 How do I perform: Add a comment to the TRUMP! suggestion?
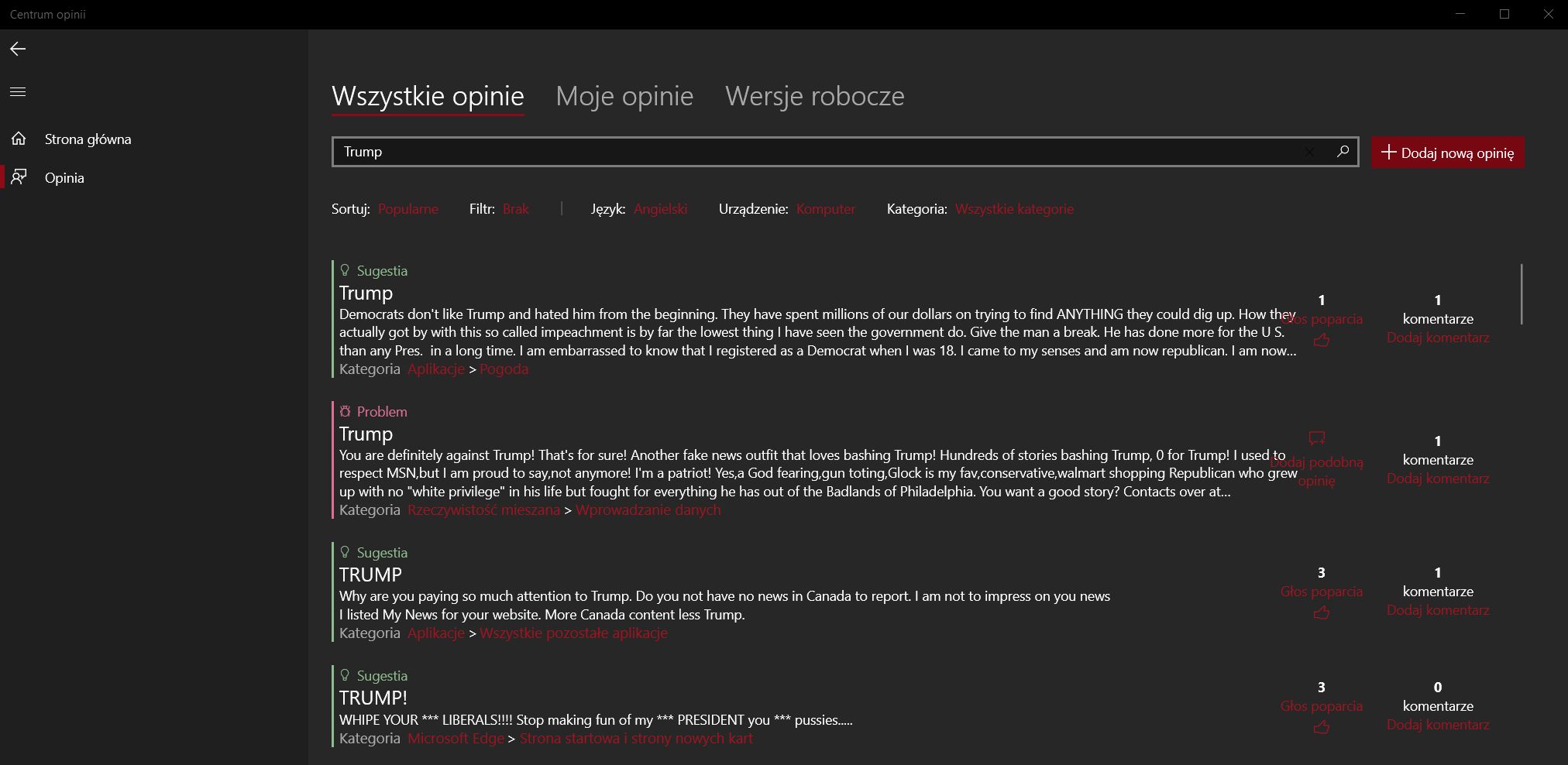[x=1438, y=725]
